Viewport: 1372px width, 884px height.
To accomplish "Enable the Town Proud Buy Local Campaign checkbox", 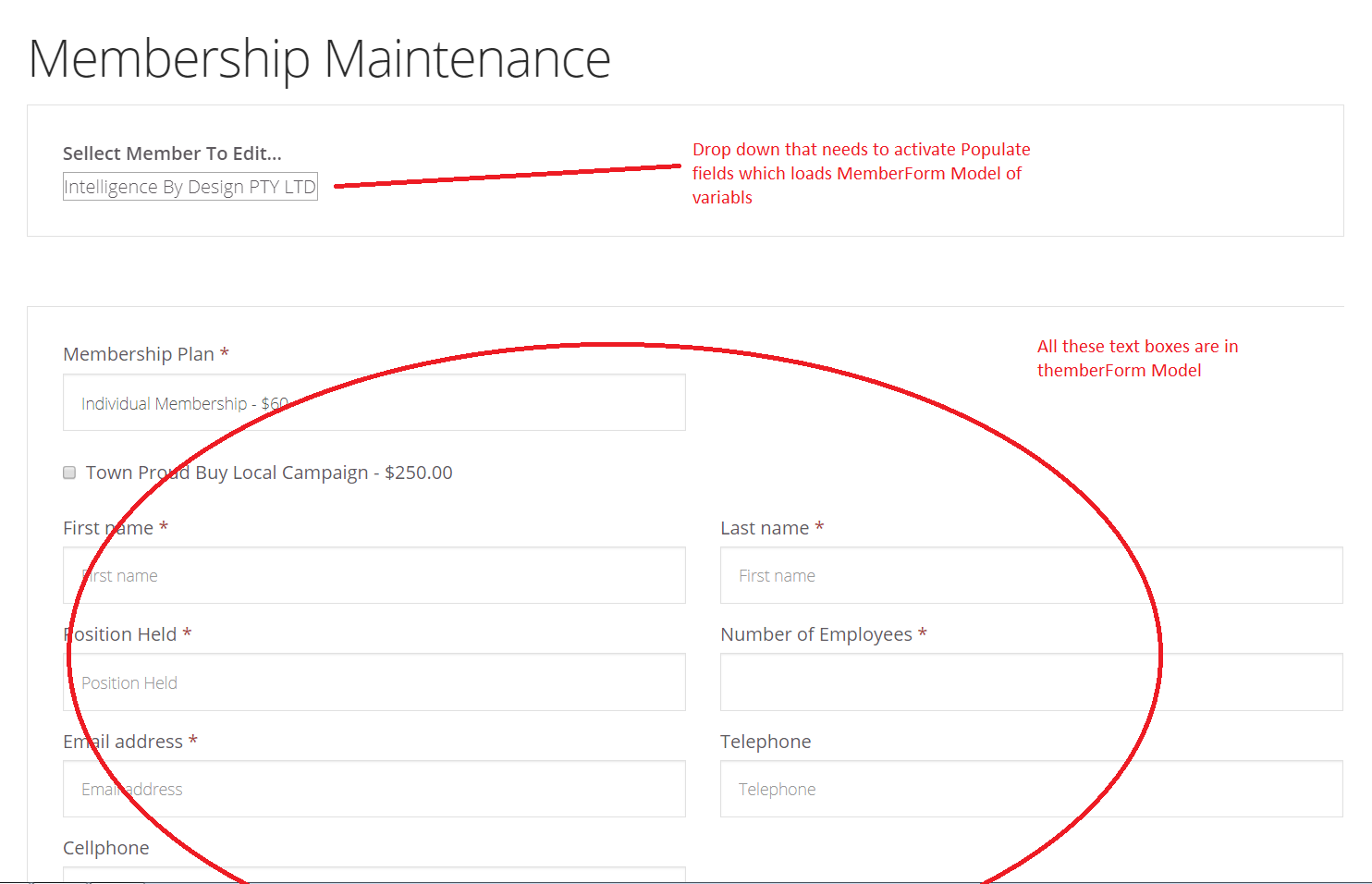I will [69, 473].
